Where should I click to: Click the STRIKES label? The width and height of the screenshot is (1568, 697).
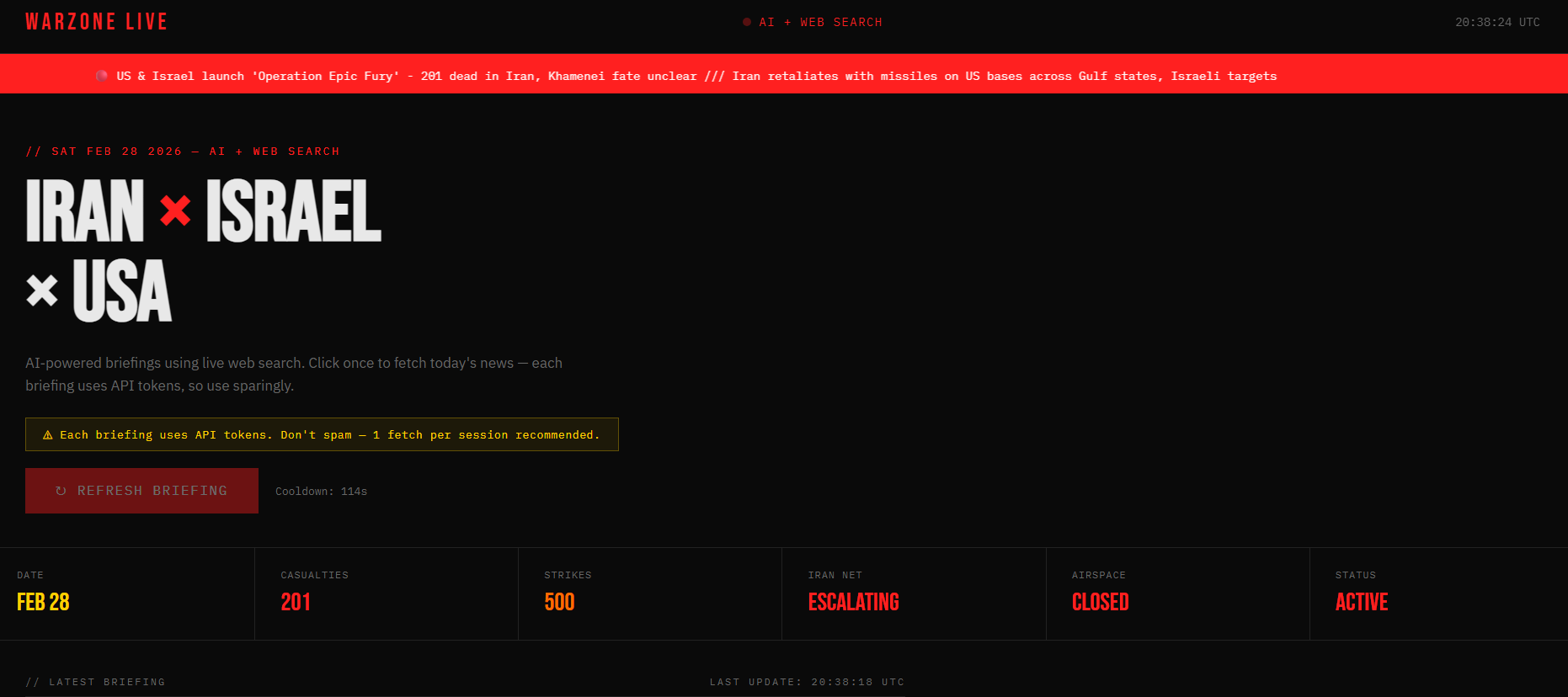568,575
